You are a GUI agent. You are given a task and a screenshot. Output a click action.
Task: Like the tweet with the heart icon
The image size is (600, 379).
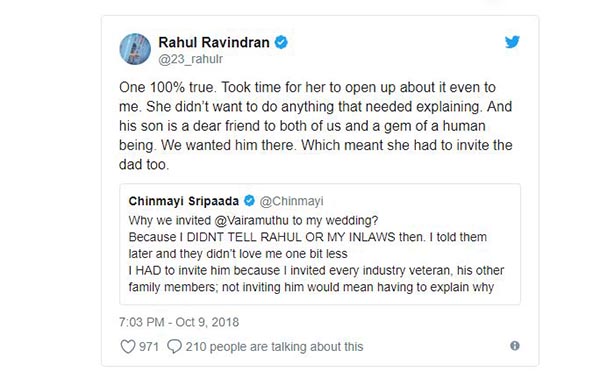point(128,346)
